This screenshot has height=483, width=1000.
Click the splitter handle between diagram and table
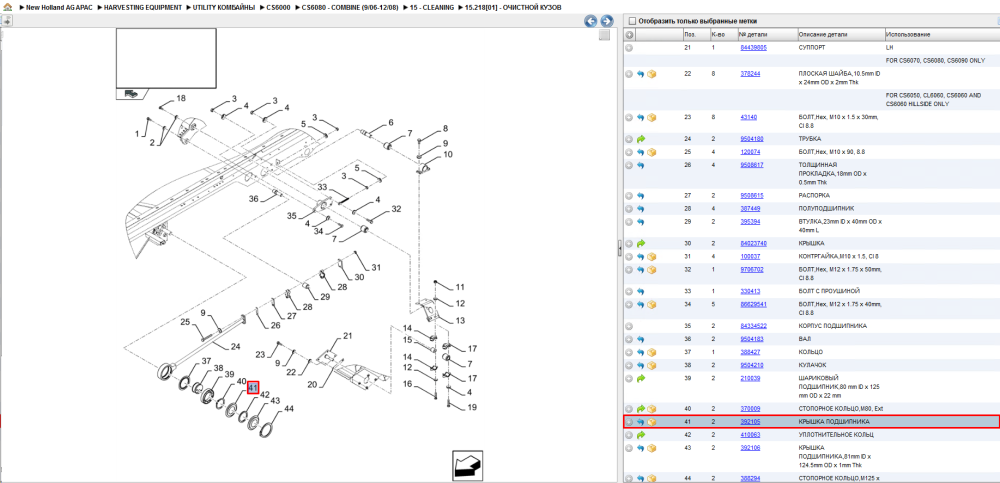619,249
